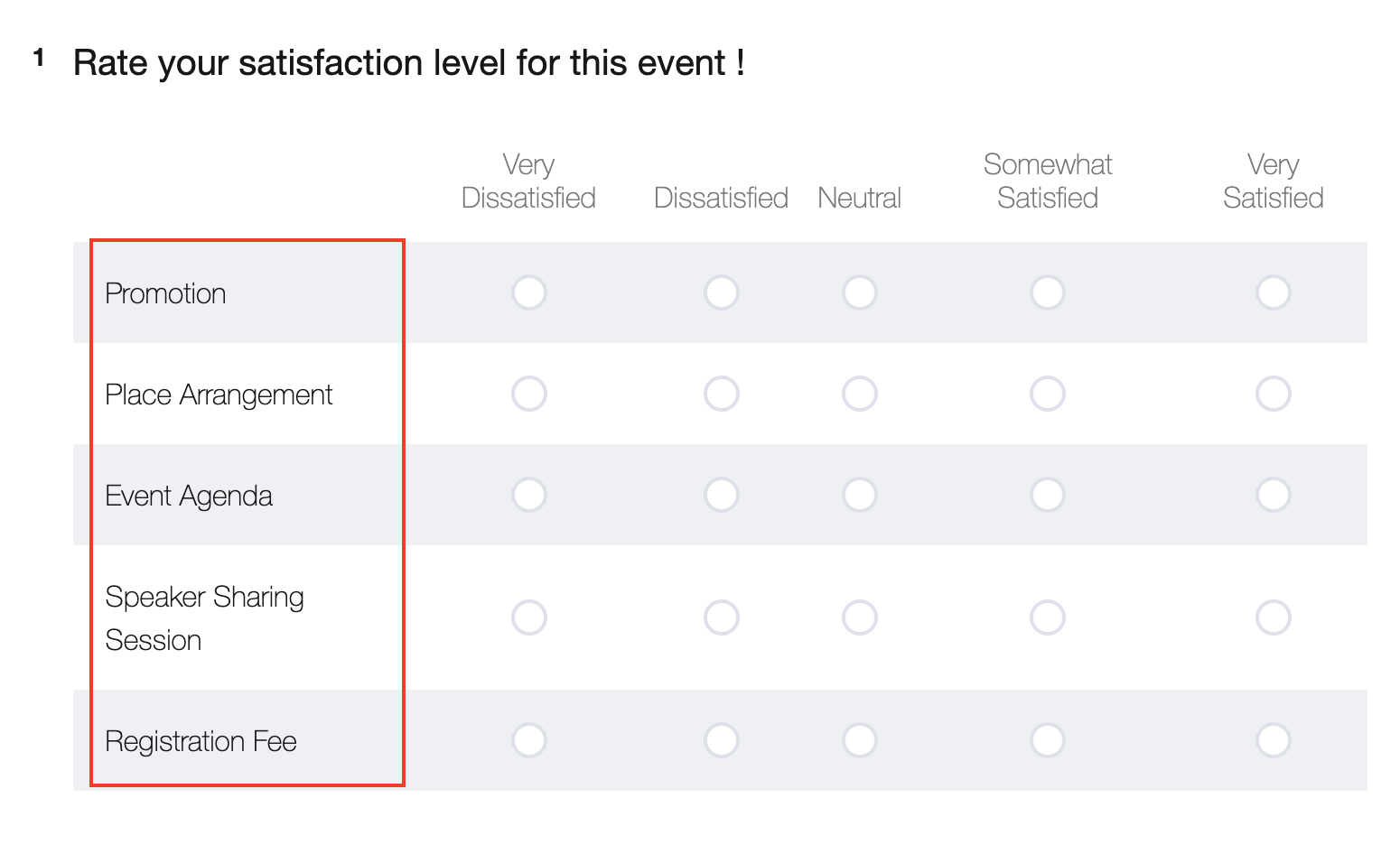Image resolution: width=1400 pixels, height=854 pixels.
Task: Click the Registration Fee row label
Action: pos(201,741)
